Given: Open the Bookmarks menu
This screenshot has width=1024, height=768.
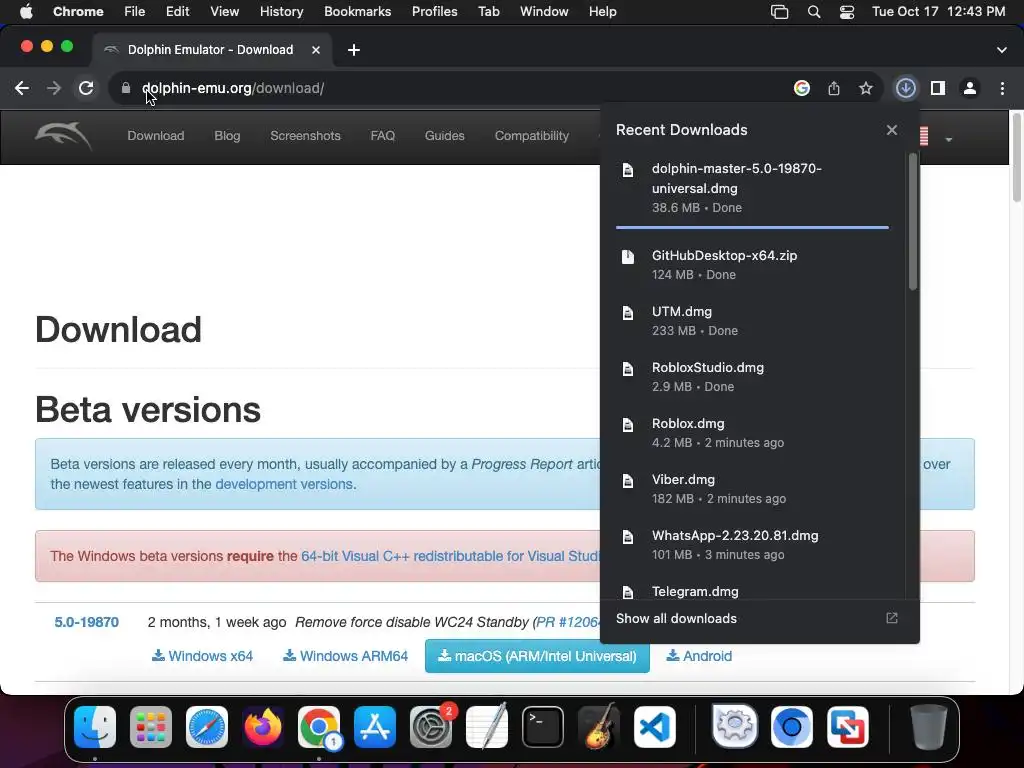Looking at the screenshot, I should pos(357,12).
